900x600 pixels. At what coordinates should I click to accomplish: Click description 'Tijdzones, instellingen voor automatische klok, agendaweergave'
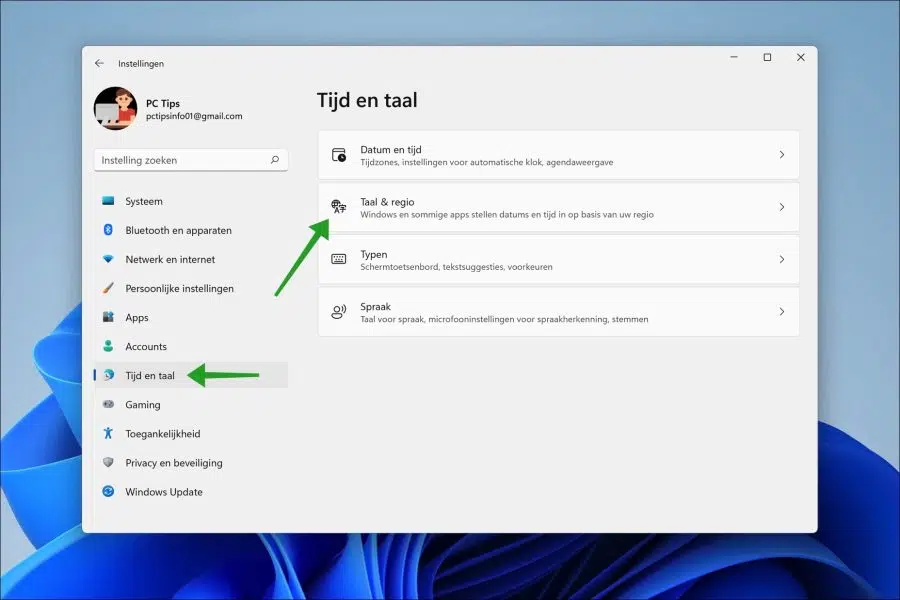pos(487,162)
